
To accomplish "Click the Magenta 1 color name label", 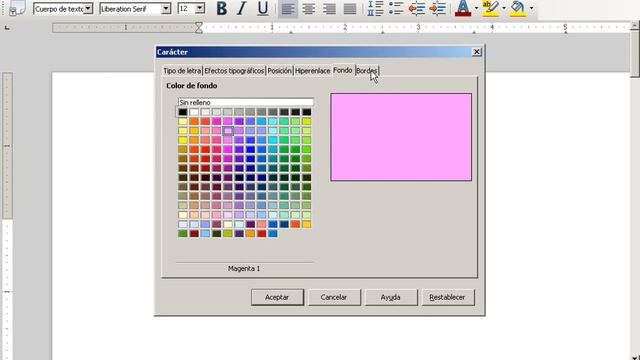I will (244, 269).
